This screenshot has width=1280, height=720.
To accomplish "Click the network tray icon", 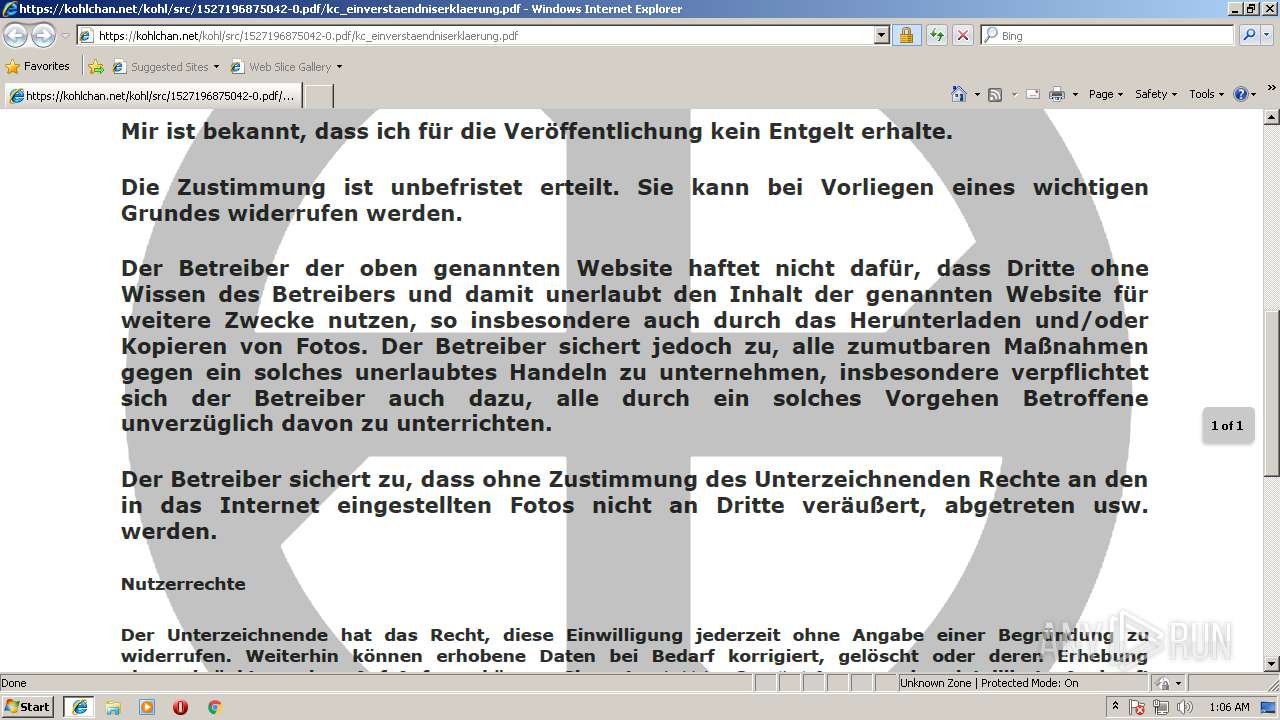I will 1160,707.
